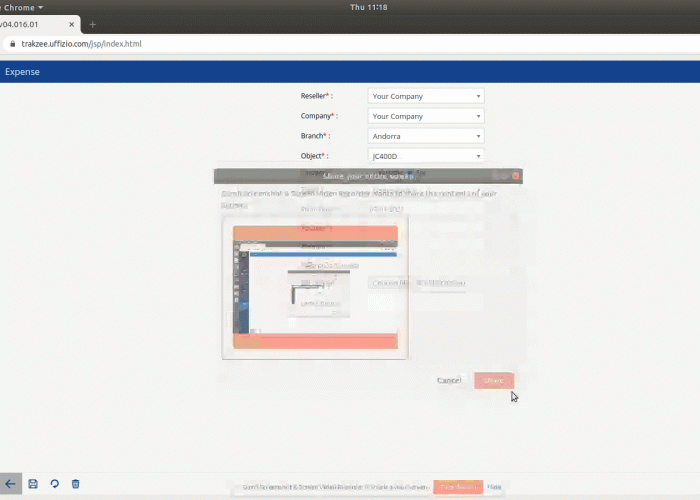Click the delete trash icon
700x500 pixels.
(x=75, y=484)
